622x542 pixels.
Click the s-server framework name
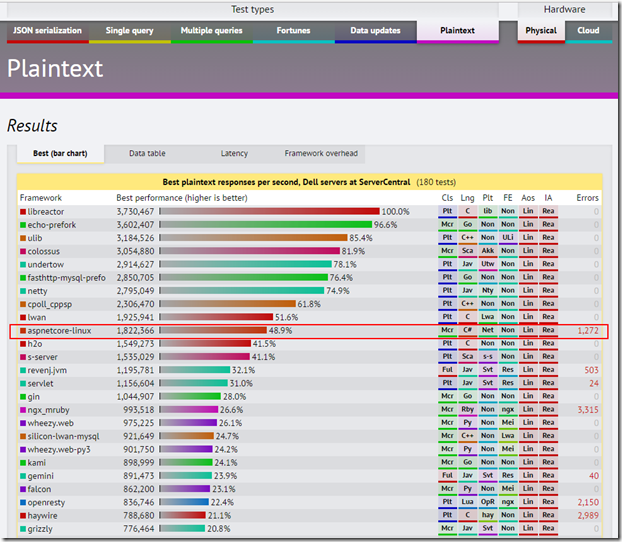click(x=42, y=357)
